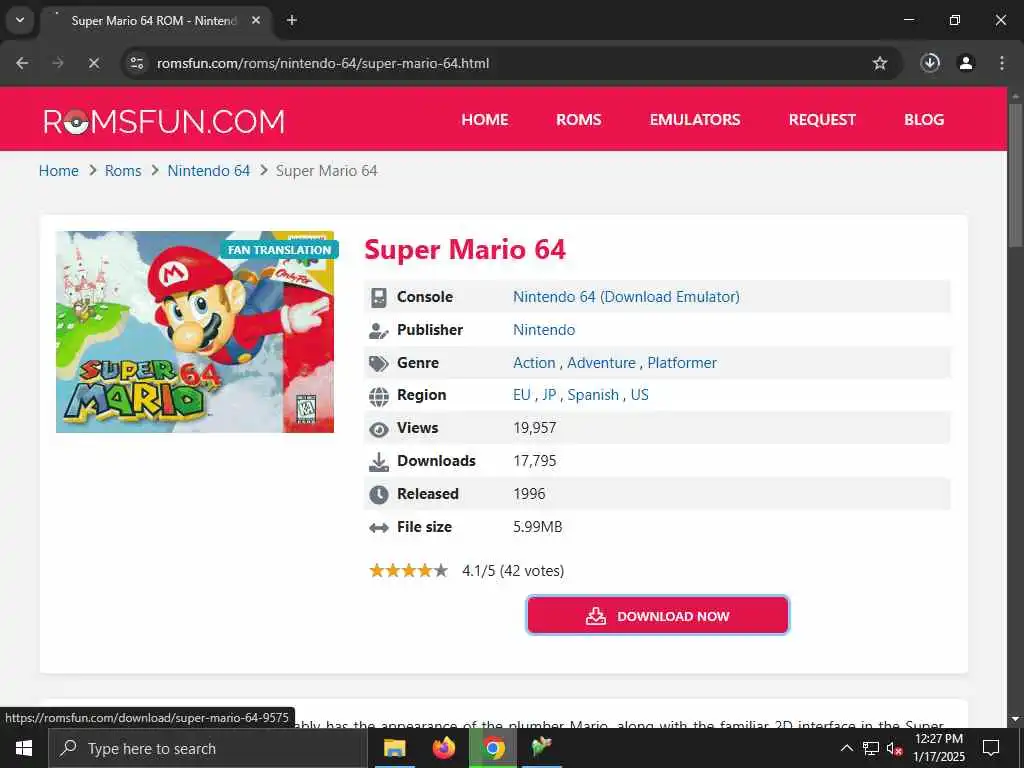Click the 4.1/5 (42 votes) rating text
The image size is (1024, 768).
[x=513, y=571]
